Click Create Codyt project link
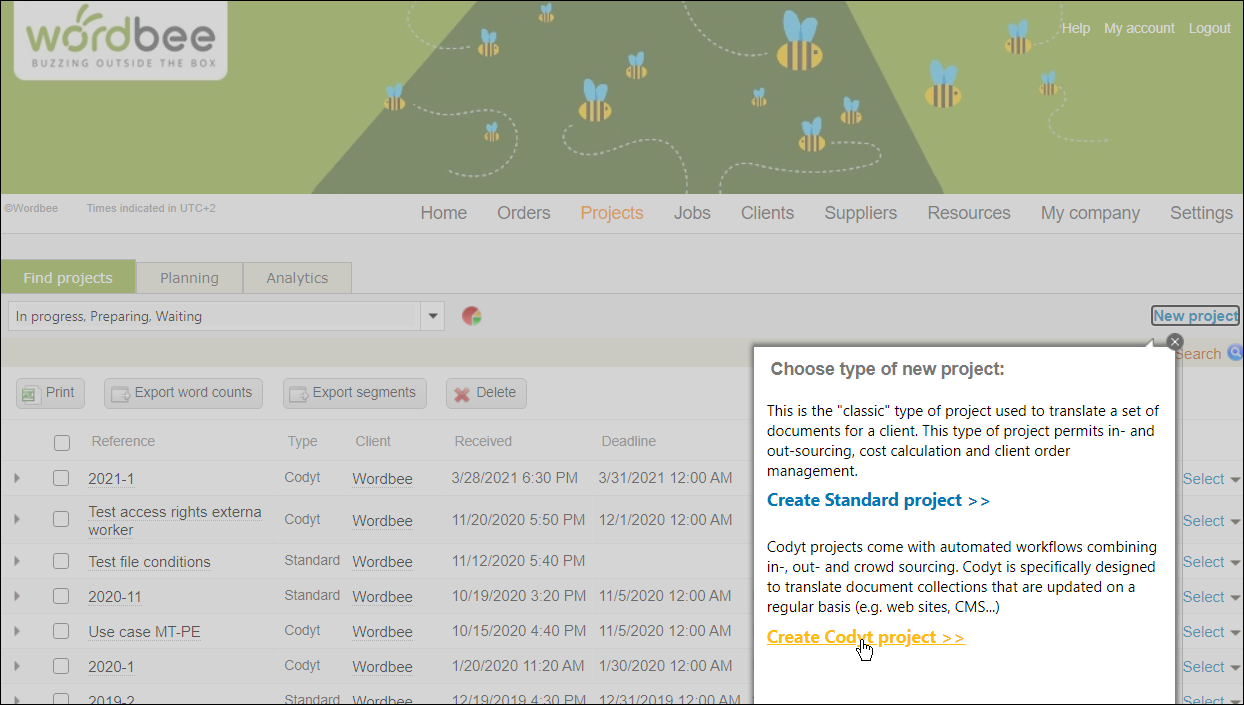 click(x=865, y=637)
